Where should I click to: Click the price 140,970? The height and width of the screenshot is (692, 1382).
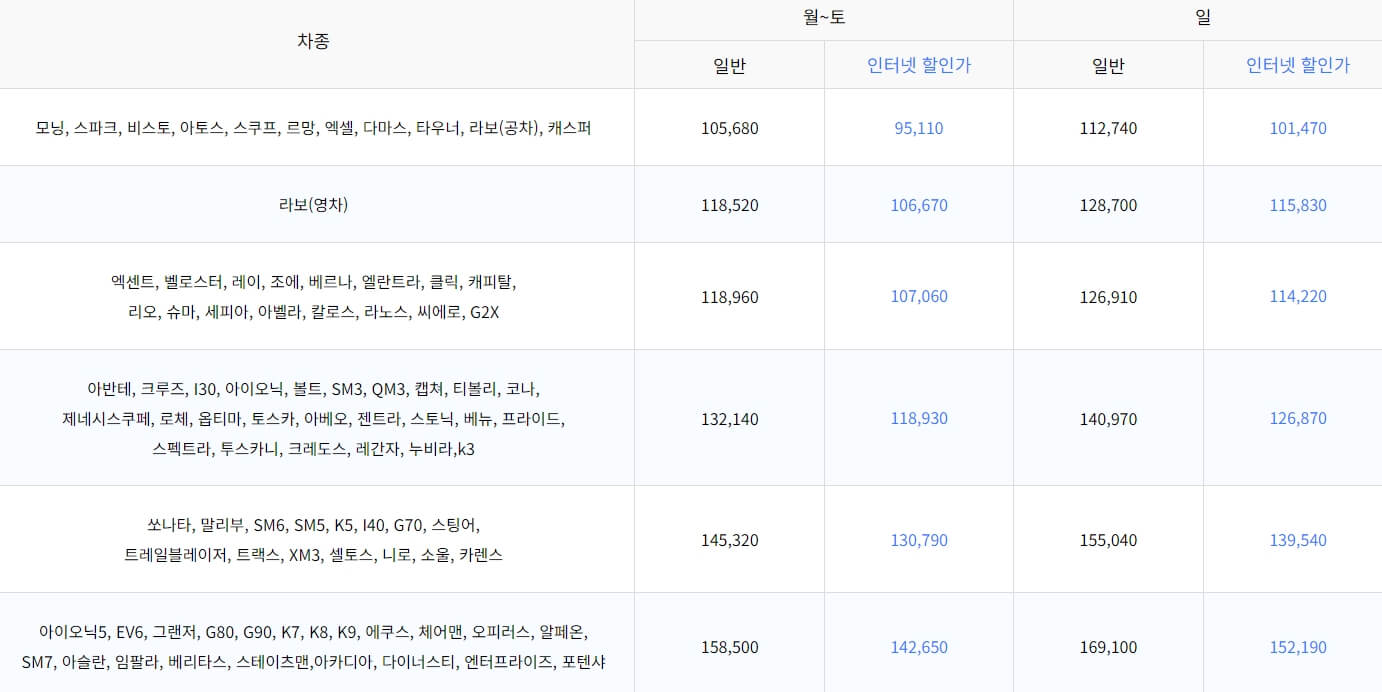pos(1108,419)
